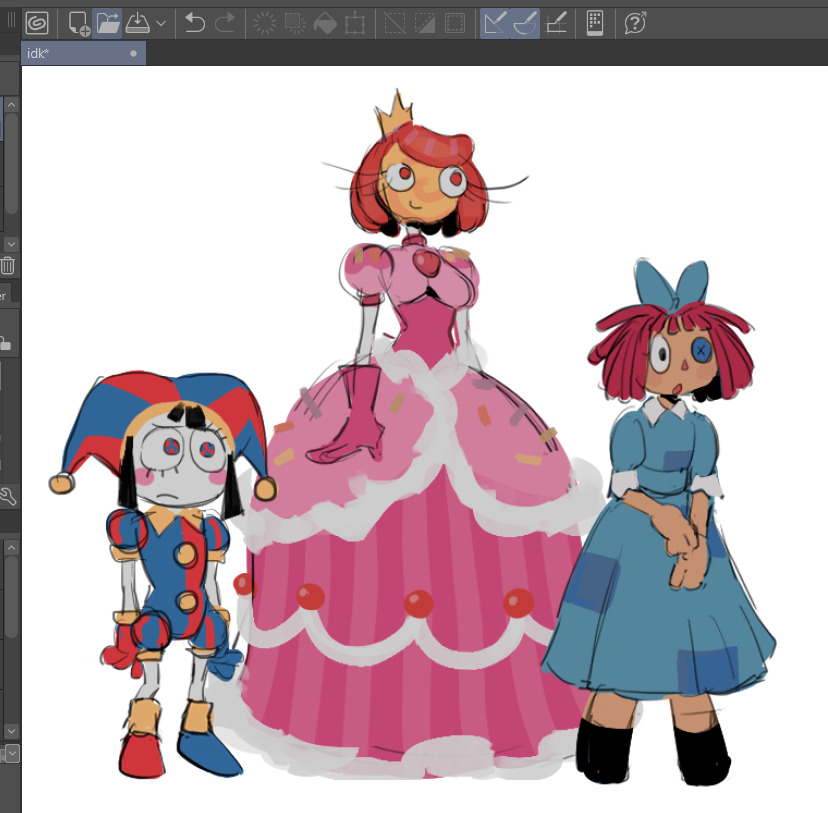The image size is (828, 813).
Task: Toggle Snap to Grid
Action: pyautogui.click(x=556, y=24)
